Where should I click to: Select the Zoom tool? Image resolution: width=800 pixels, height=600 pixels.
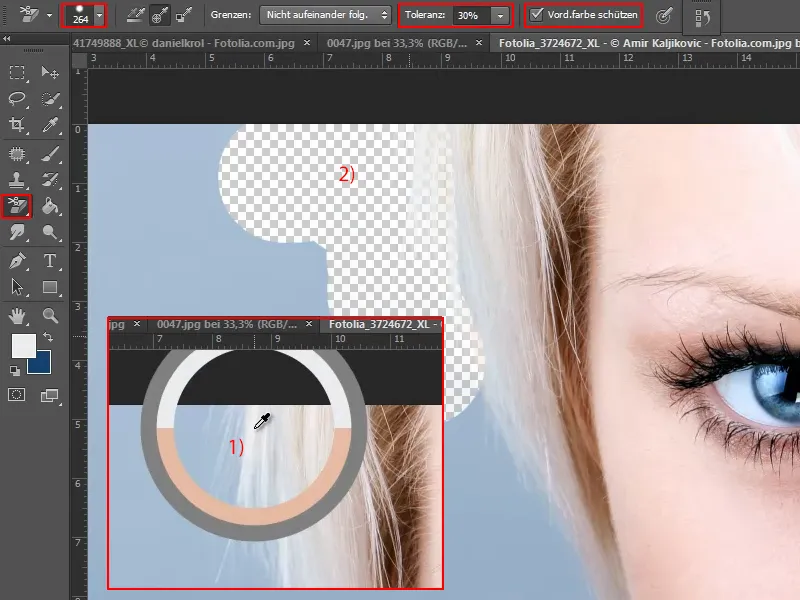click(50, 316)
